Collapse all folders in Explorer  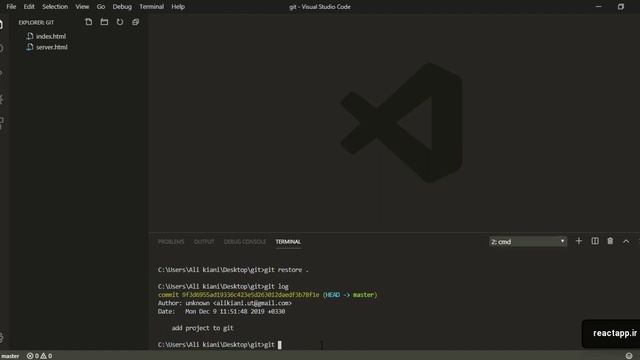[136, 22]
